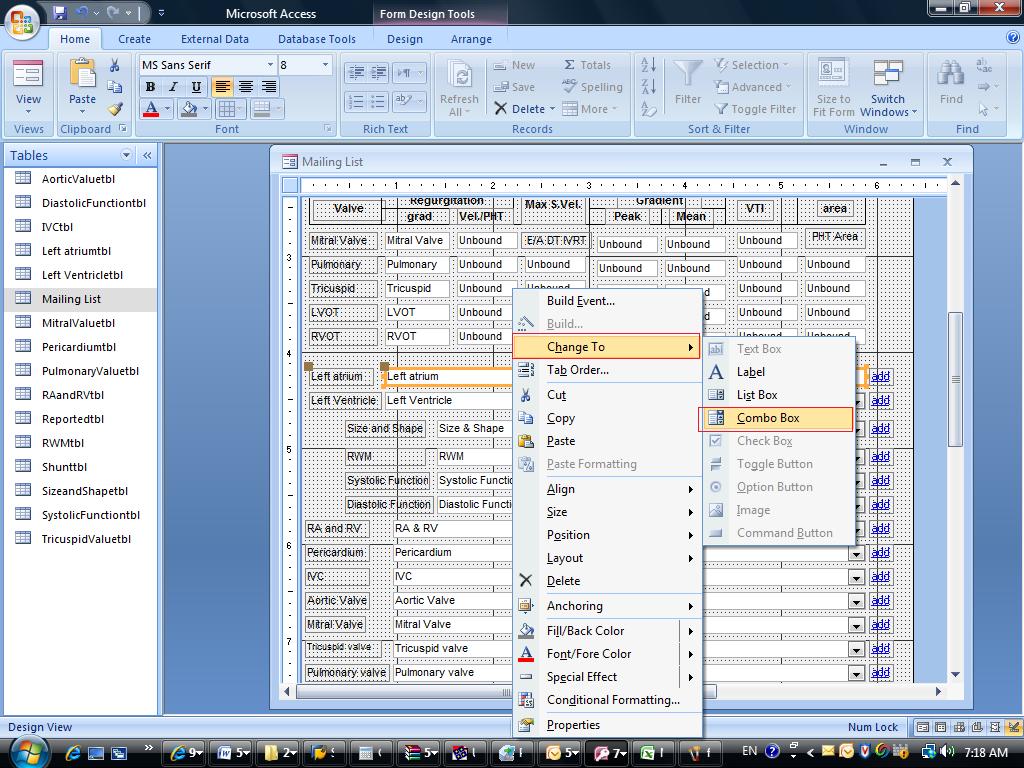Open the Arrange tab

471,39
